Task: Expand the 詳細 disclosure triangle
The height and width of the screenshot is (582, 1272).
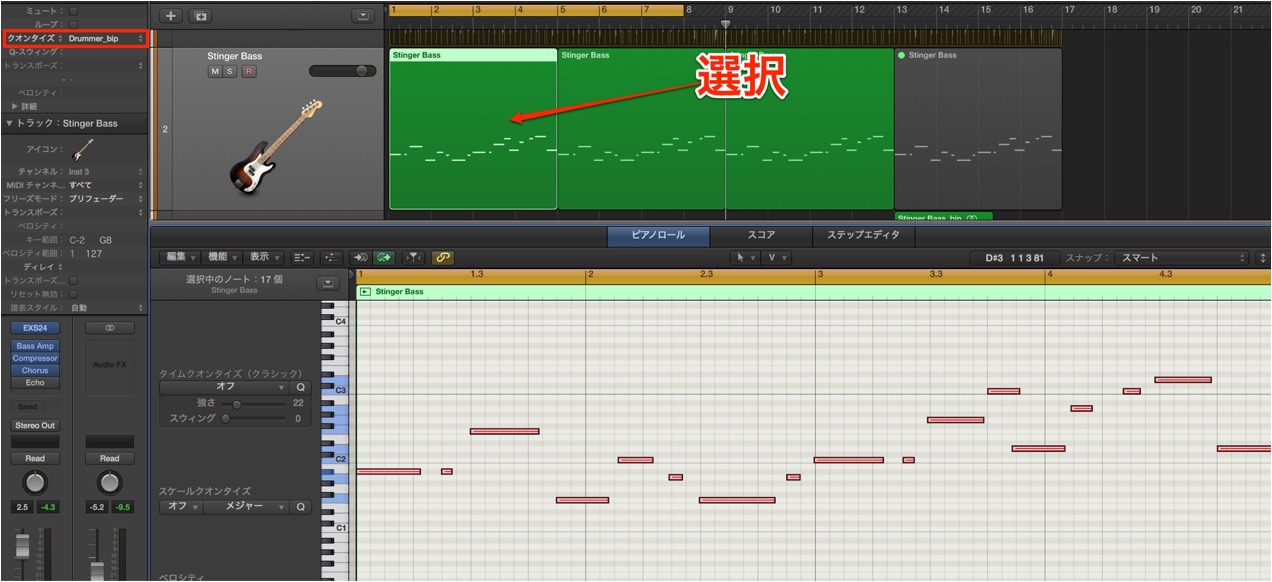Action: (x=14, y=106)
